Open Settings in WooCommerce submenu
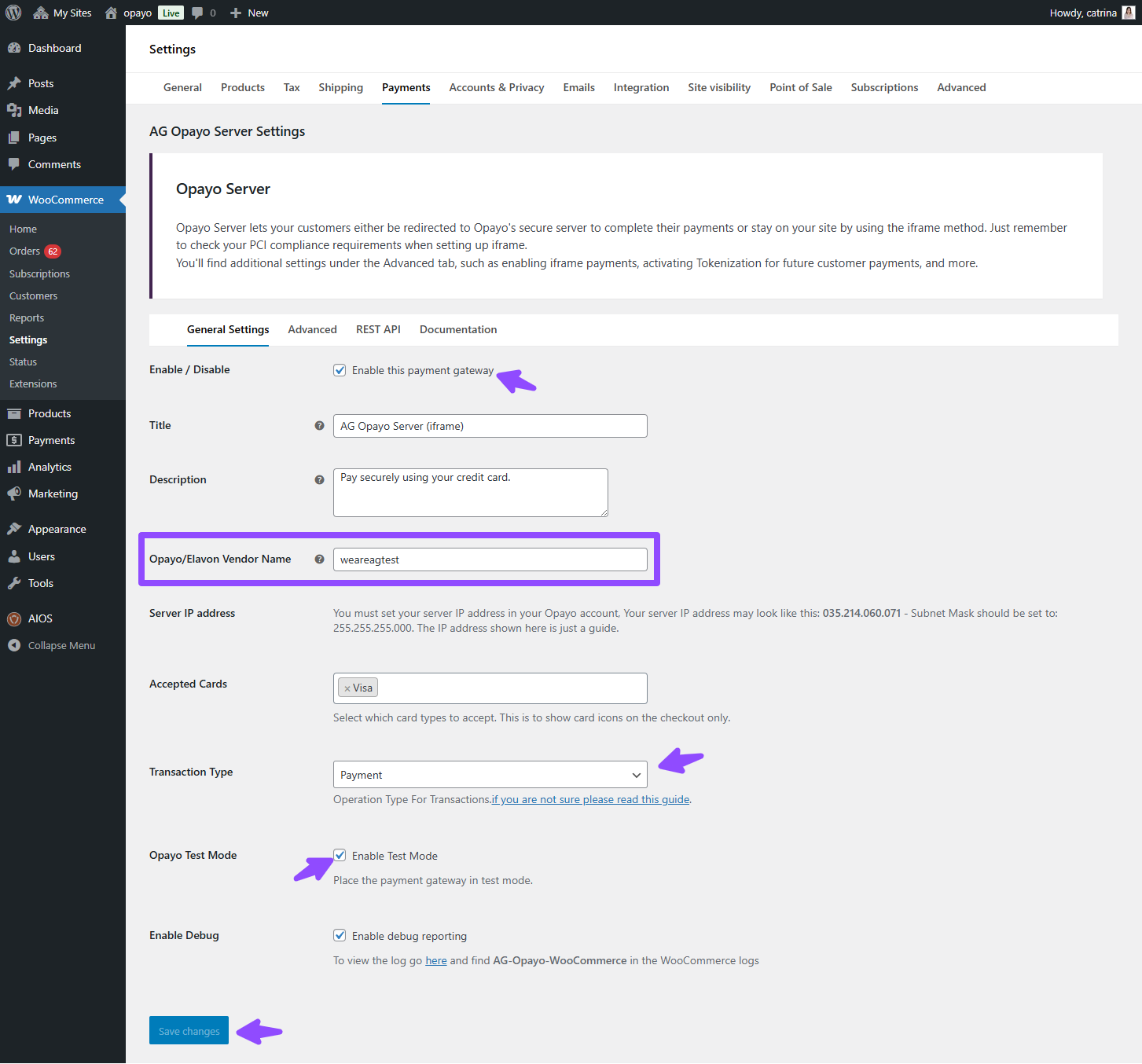 pos(28,339)
